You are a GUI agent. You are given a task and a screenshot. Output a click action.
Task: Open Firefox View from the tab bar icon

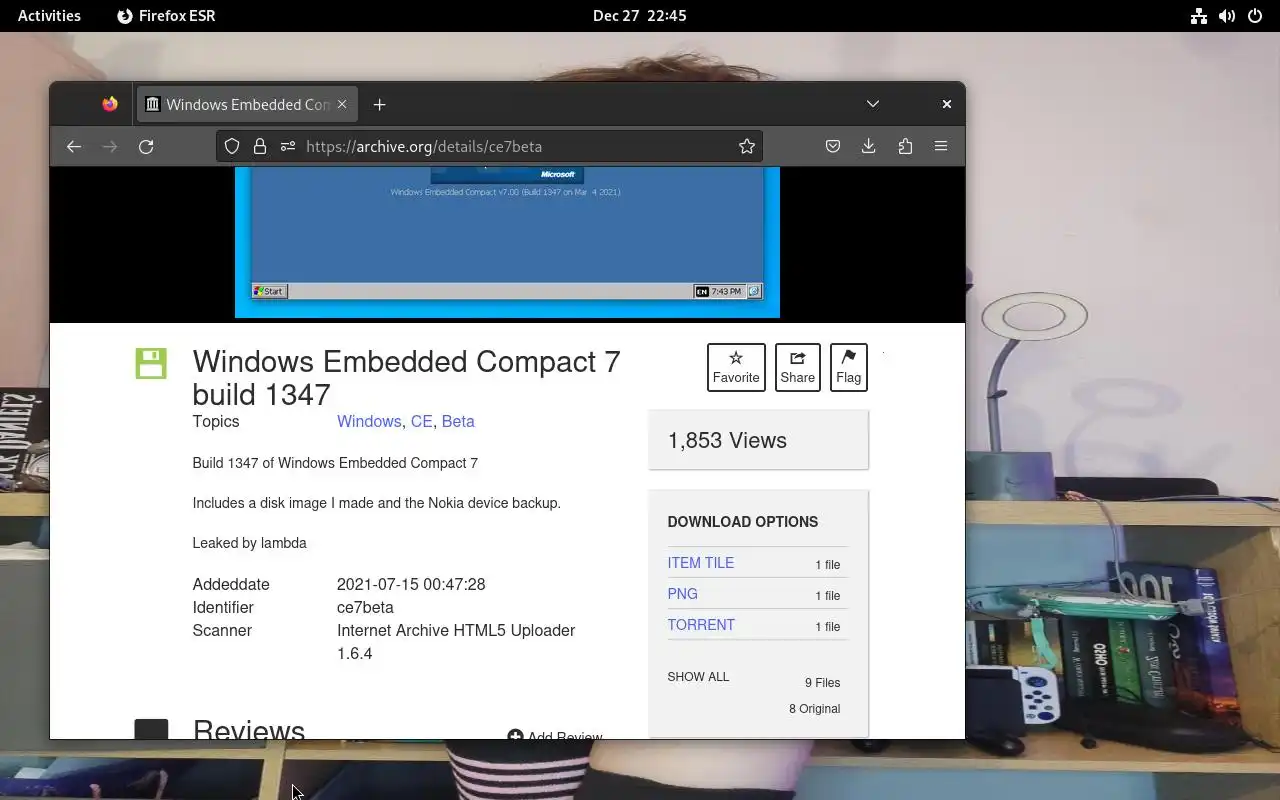point(110,104)
